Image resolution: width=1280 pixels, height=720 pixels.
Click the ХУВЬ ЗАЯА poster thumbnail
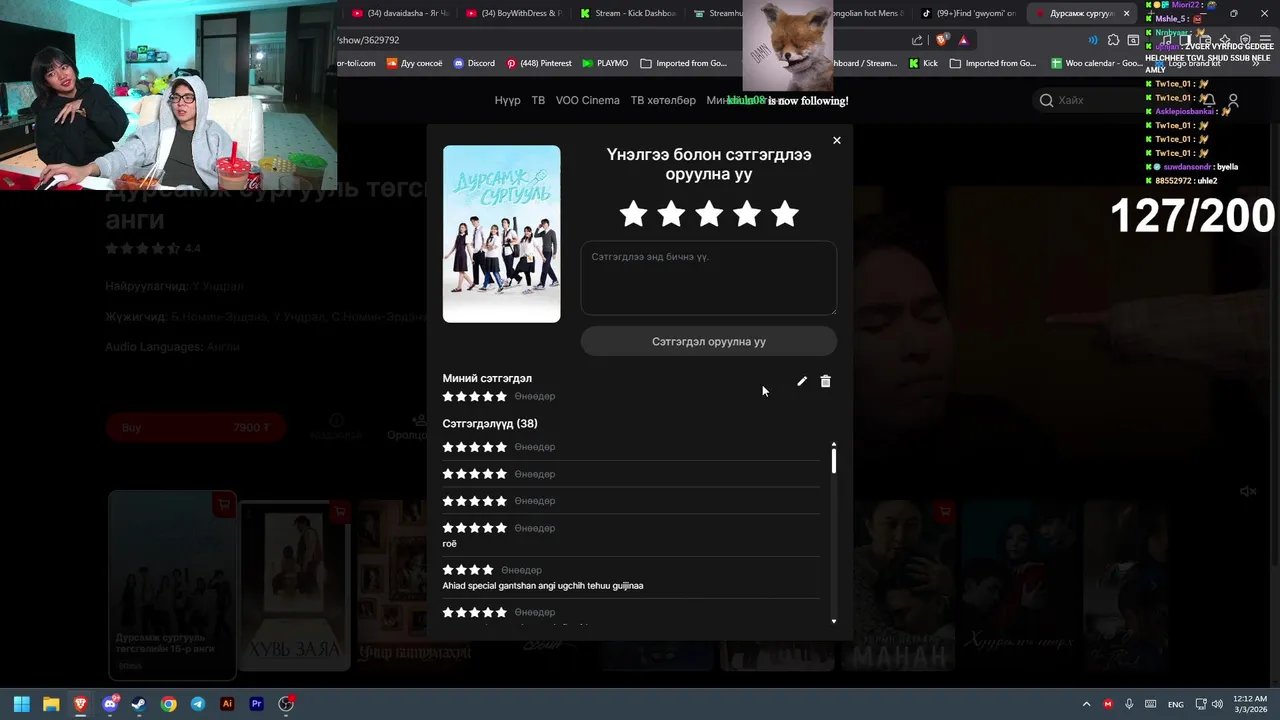point(294,585)
